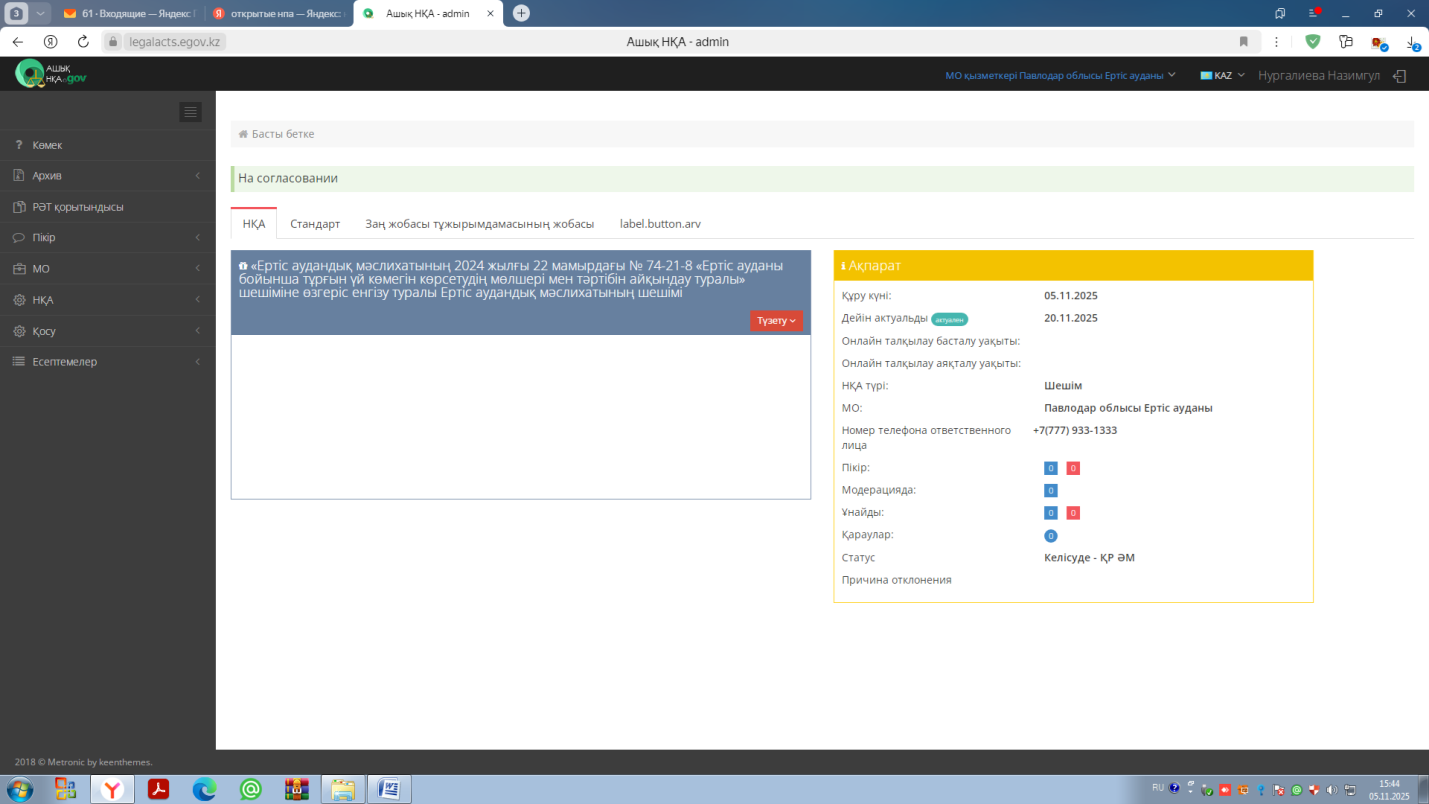Click the browser back arrow
The width and height of the screenshot is (1429, 804).
18,42
